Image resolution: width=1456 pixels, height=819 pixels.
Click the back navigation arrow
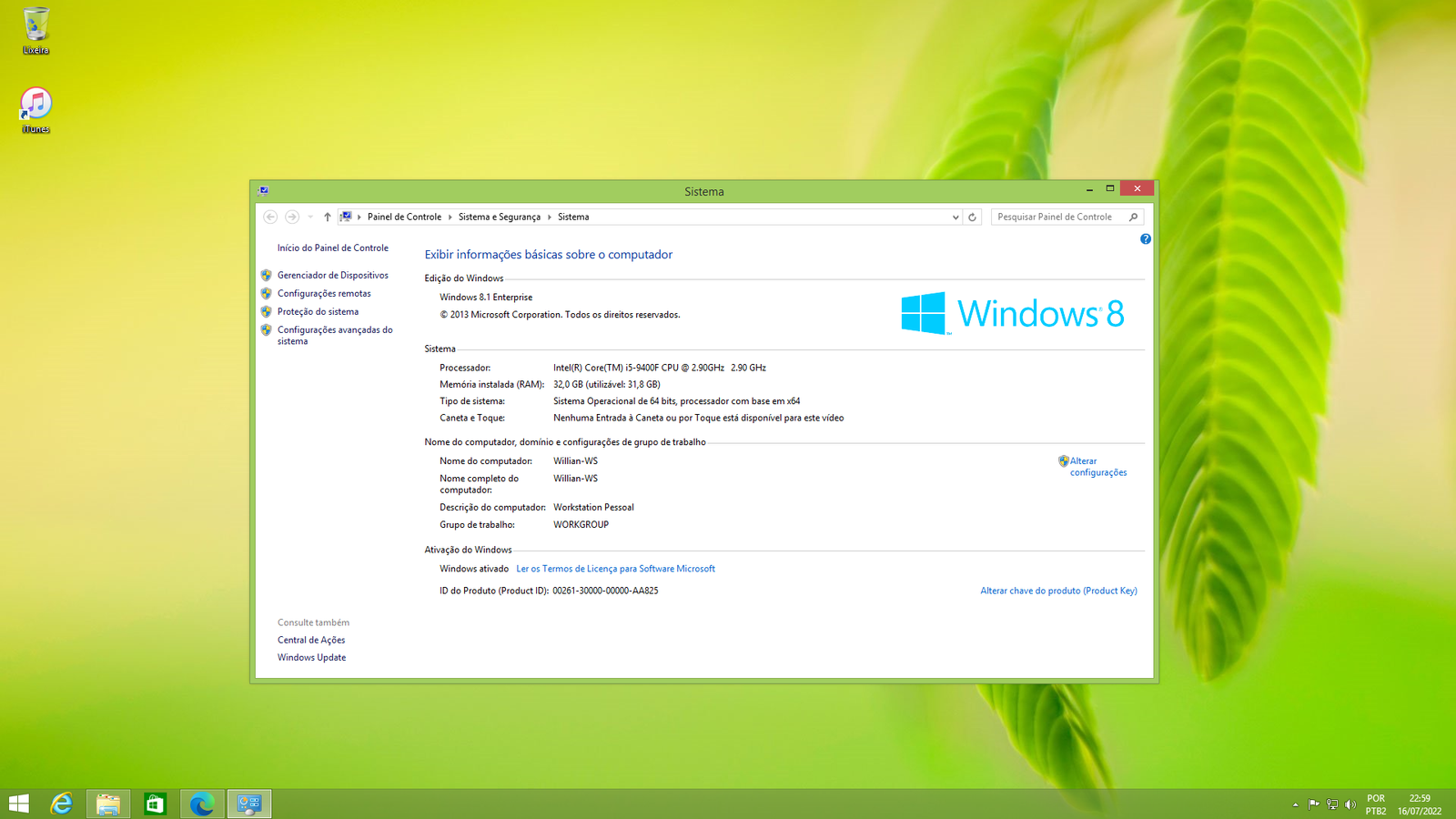click(270, 217)
